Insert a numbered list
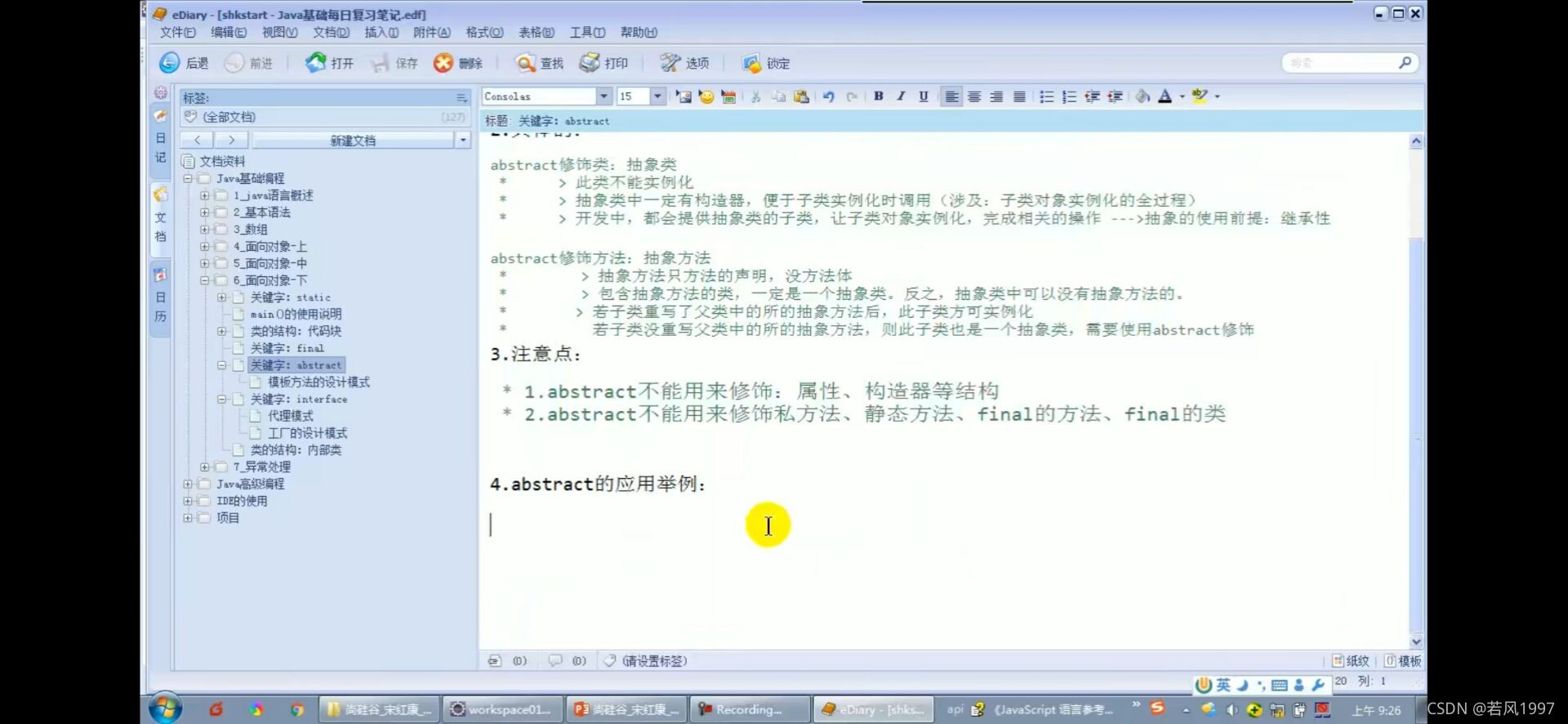Image resolution: width=1568 pixels, height=724 pixels. pos(1069,96)
